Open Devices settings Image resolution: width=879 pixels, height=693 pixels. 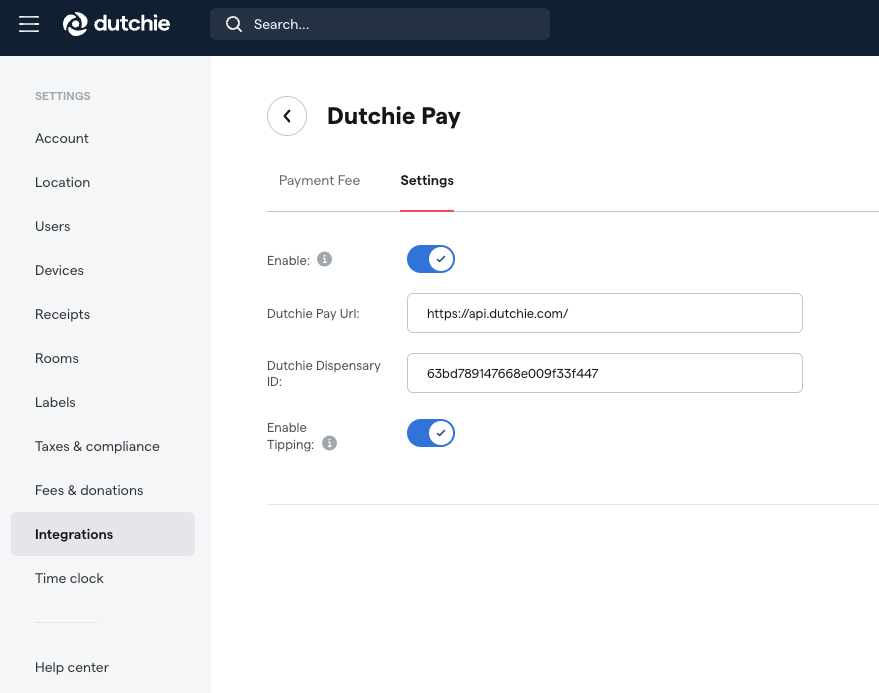tap(59, 270)
